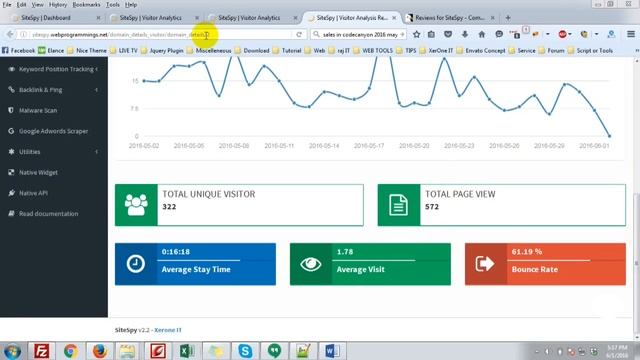The height and width of the screenshot is (360, 640).
Task: Click the page view count 572
Action: point(432,207)
